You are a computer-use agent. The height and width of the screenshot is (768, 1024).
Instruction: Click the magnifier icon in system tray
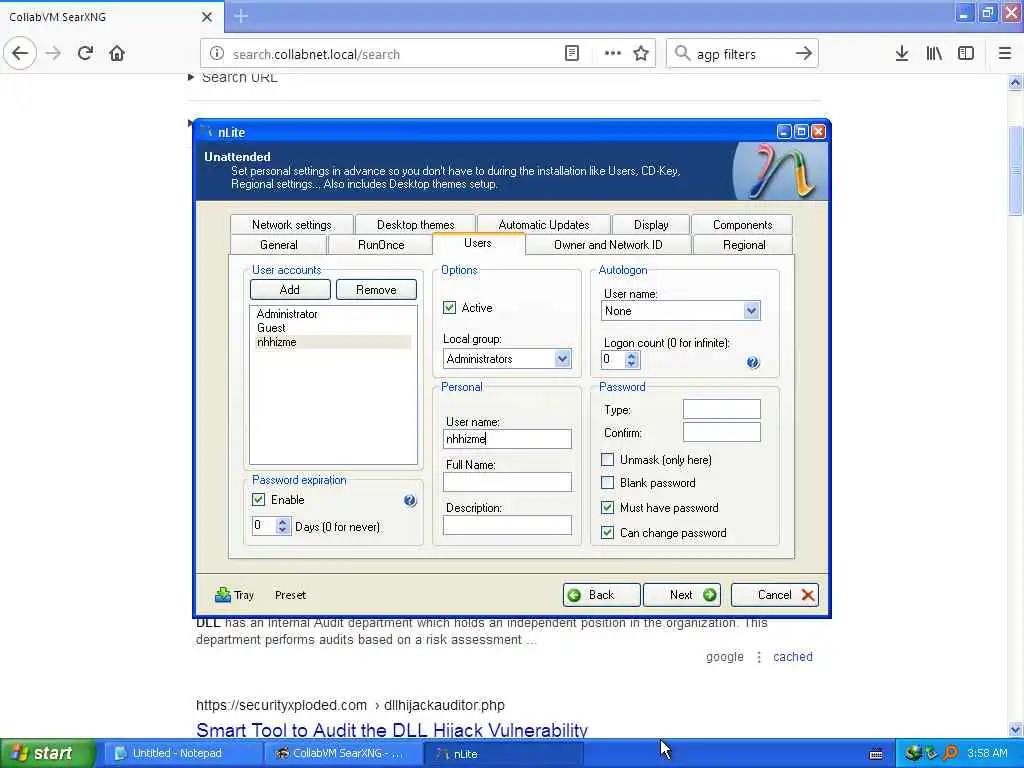[951, 753]
